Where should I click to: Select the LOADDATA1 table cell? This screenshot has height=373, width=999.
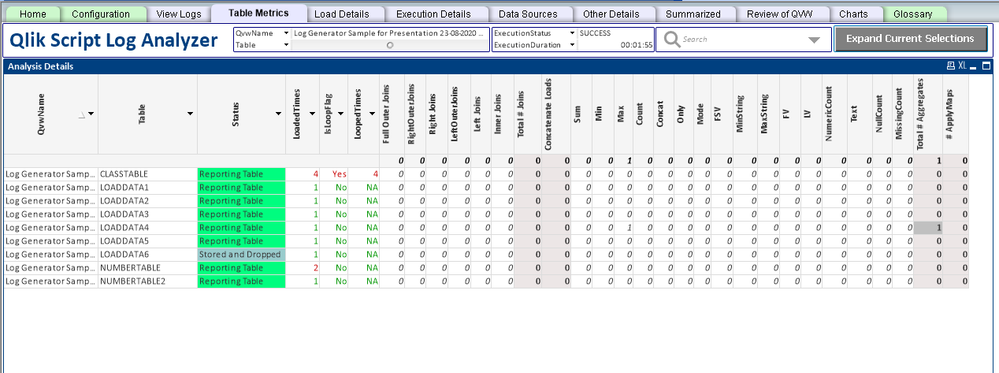click(x=148, y=187)
